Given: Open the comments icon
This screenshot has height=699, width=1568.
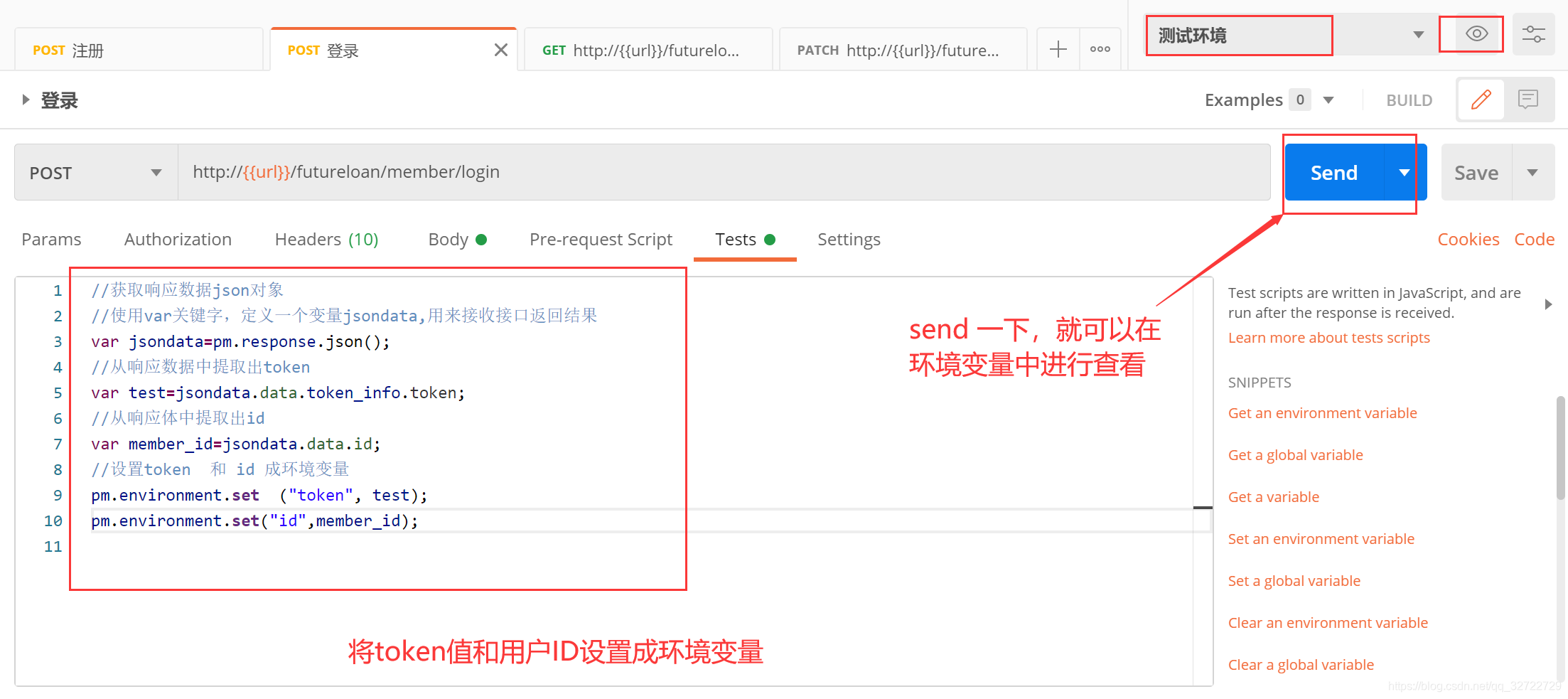Looking at the screenshot, I should click(1528, 100).
